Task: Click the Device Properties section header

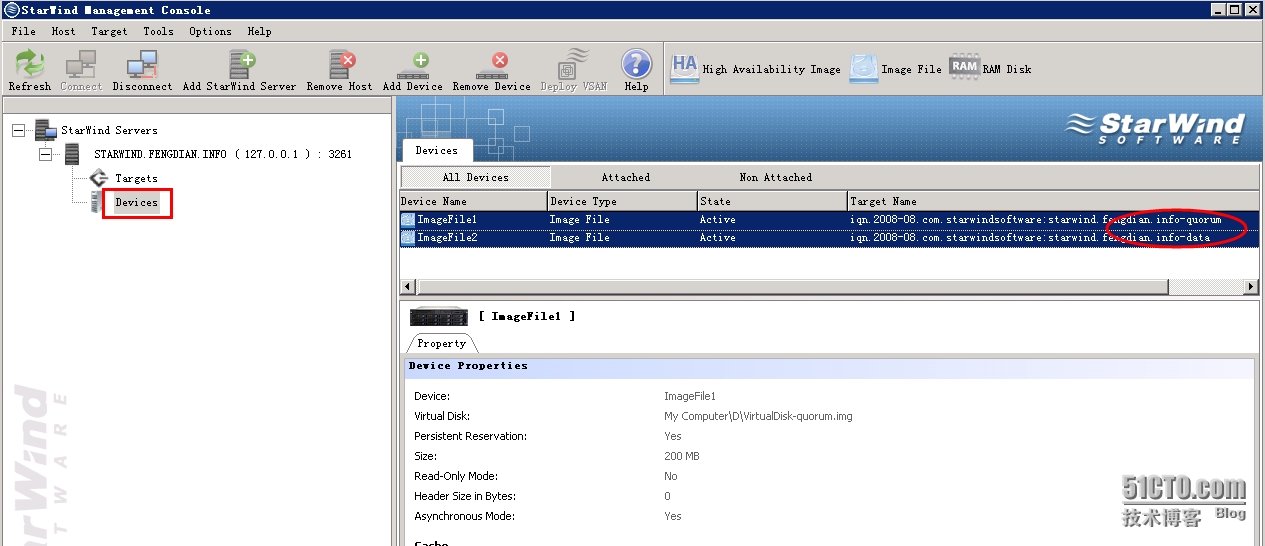Action: coord(830,367)
